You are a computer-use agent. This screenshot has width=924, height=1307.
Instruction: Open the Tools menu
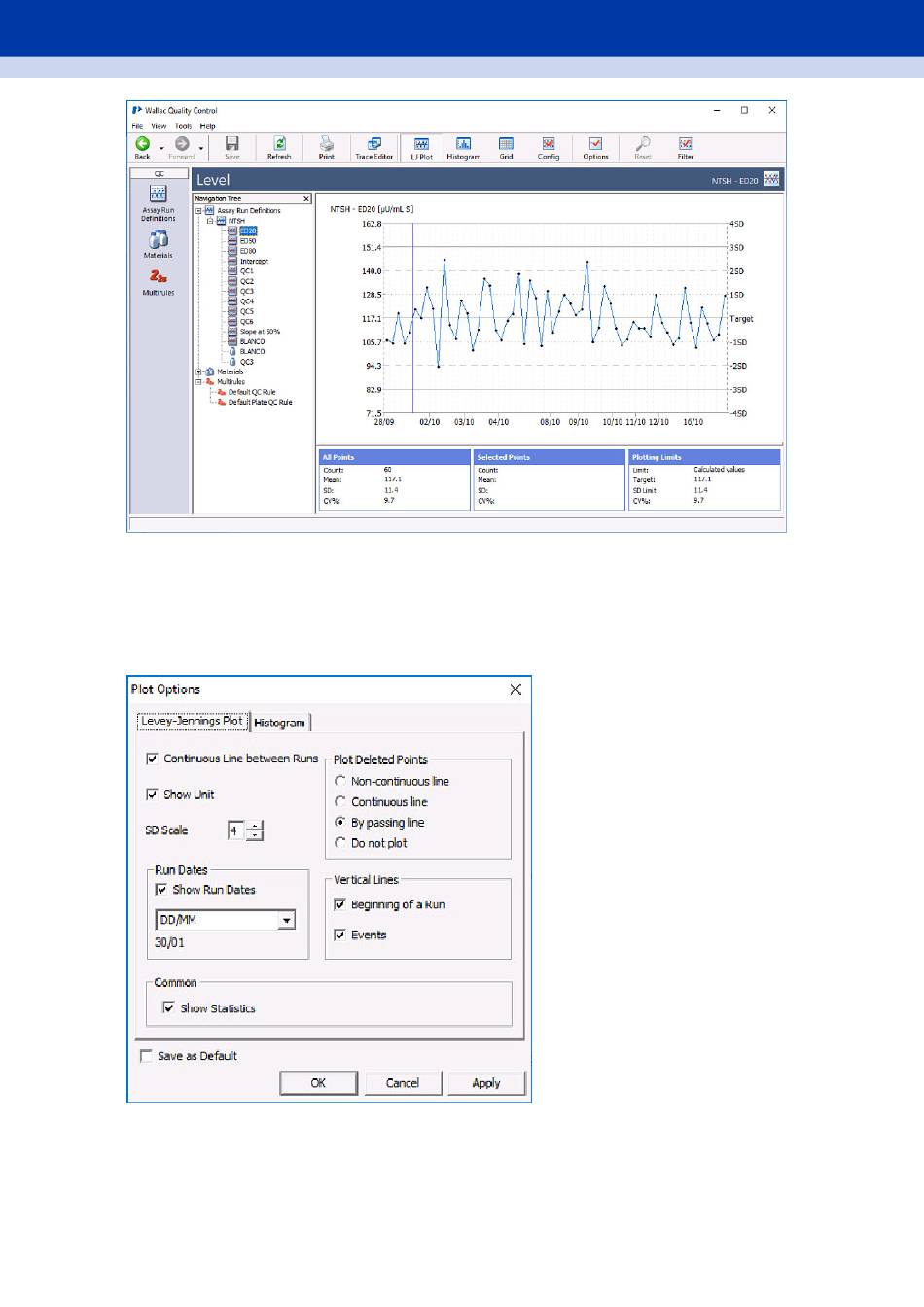pos(183,126)
